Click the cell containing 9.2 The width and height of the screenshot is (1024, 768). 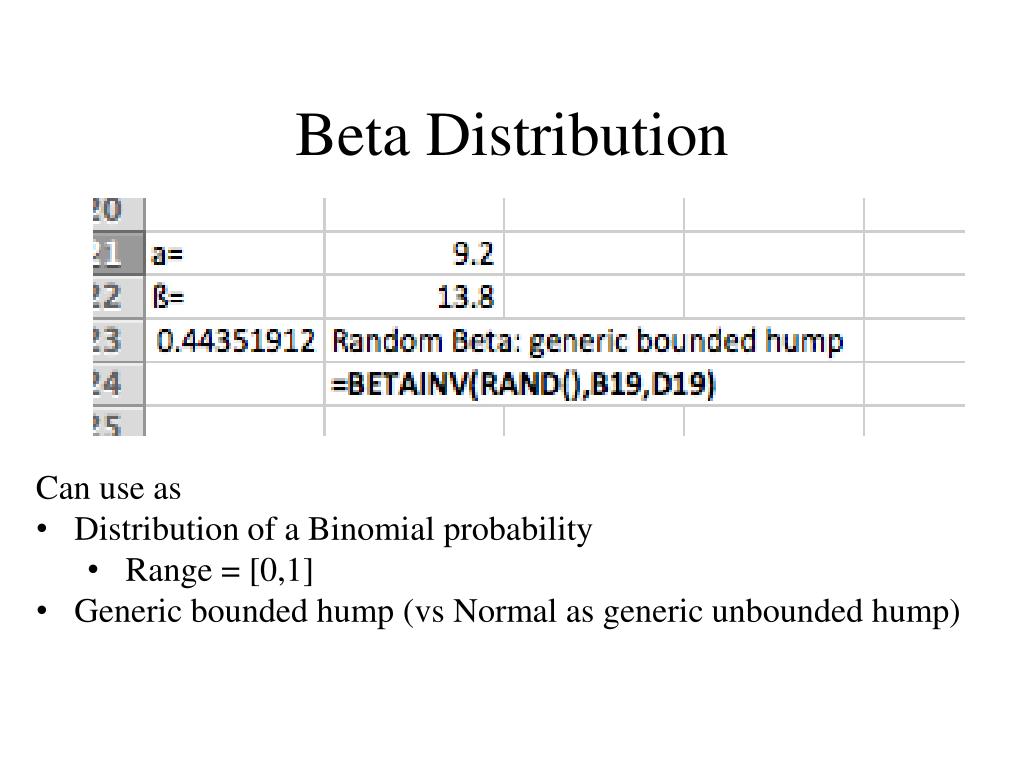(x=414, y=253)
